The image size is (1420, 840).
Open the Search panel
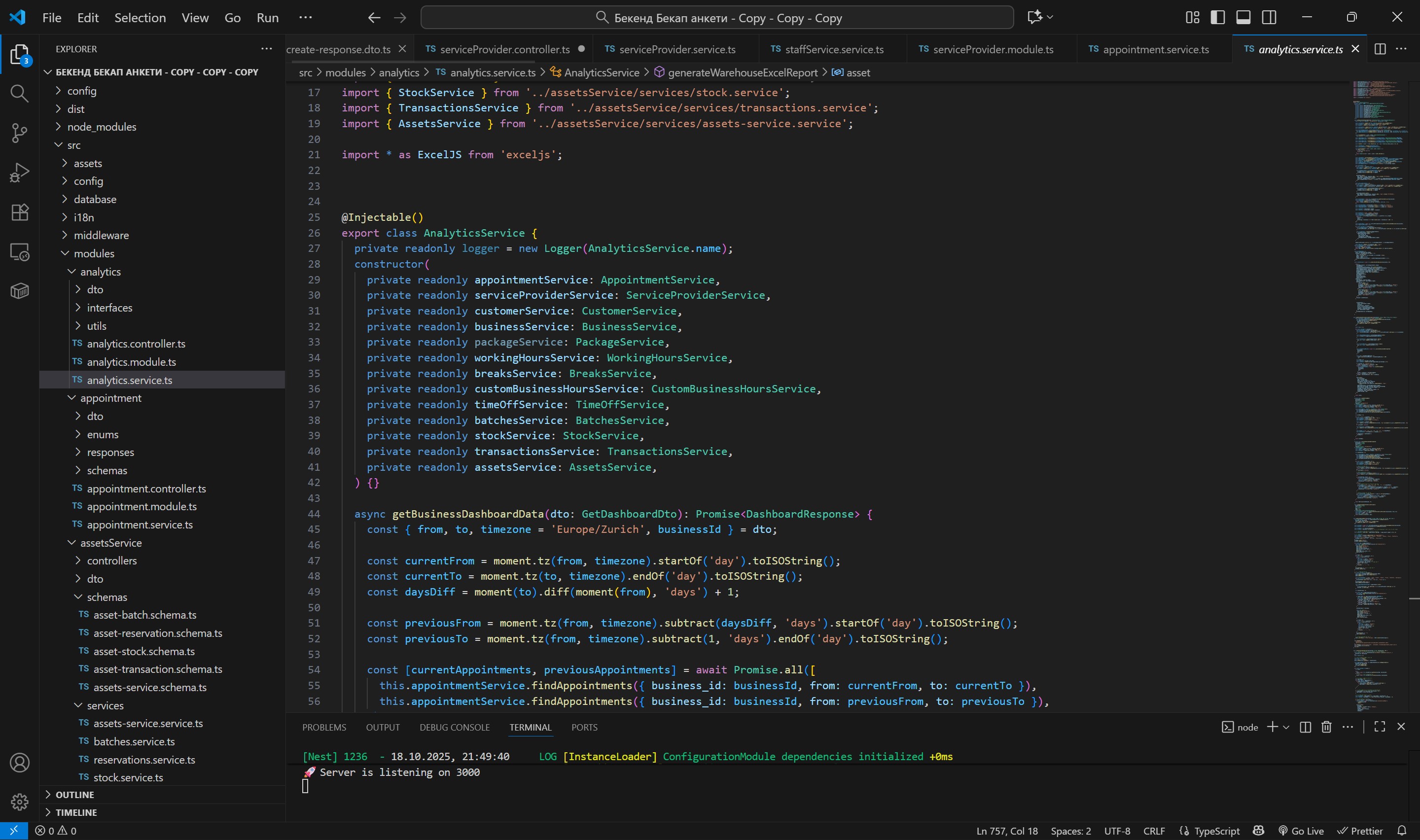click(19, 94)
